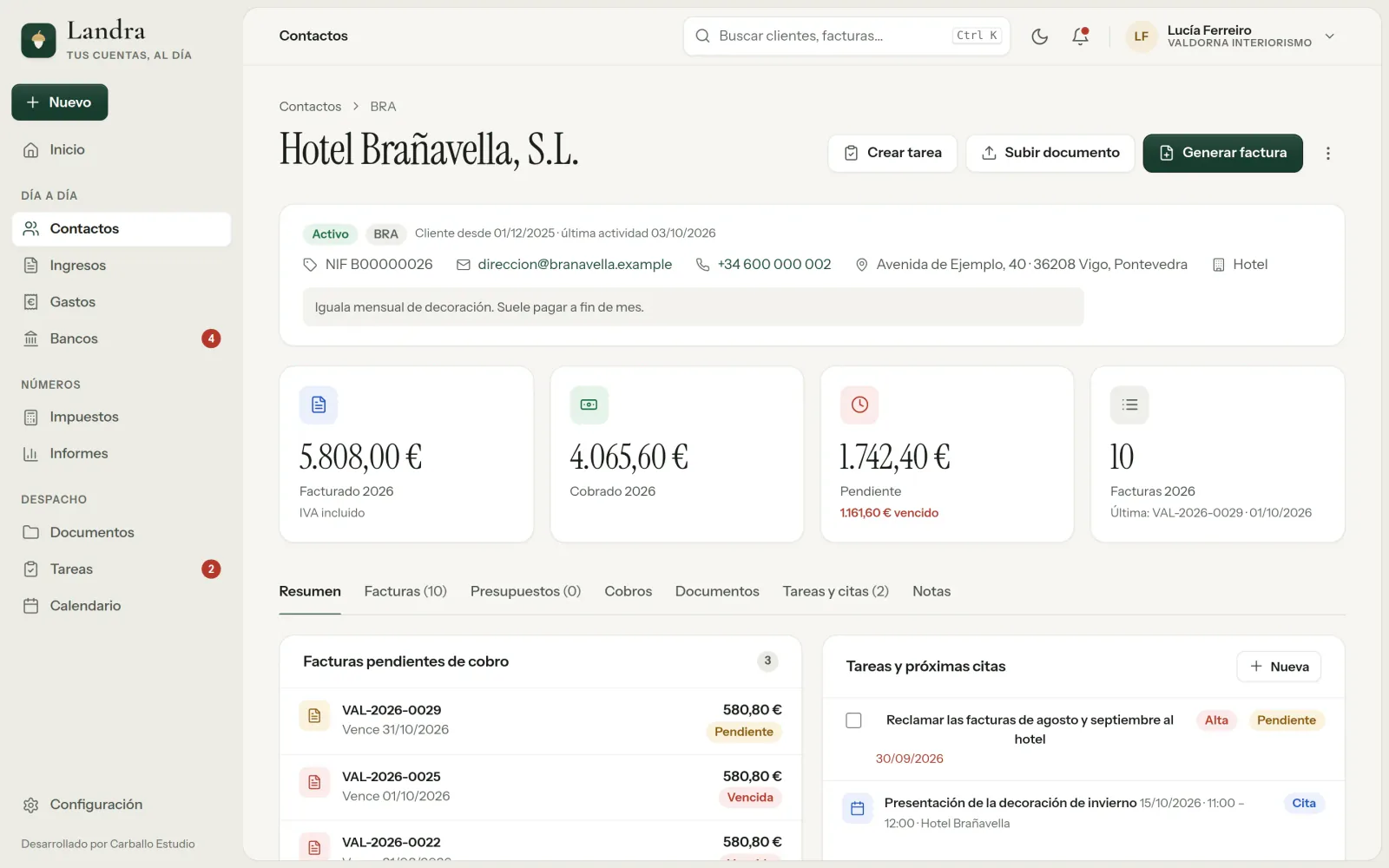Click the Generar factura button
Screen dimensions: 1389x868
pos(1222,153)
